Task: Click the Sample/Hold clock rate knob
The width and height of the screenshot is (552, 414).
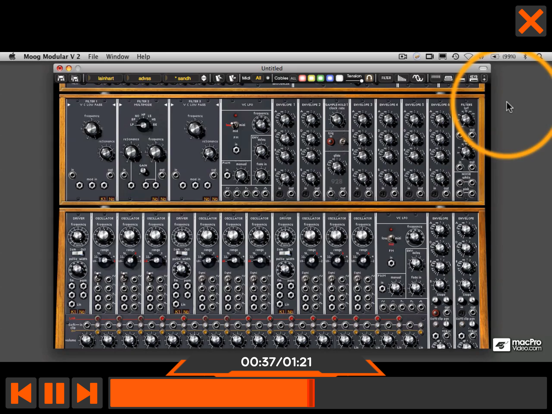Action: (x=337, y=120)
